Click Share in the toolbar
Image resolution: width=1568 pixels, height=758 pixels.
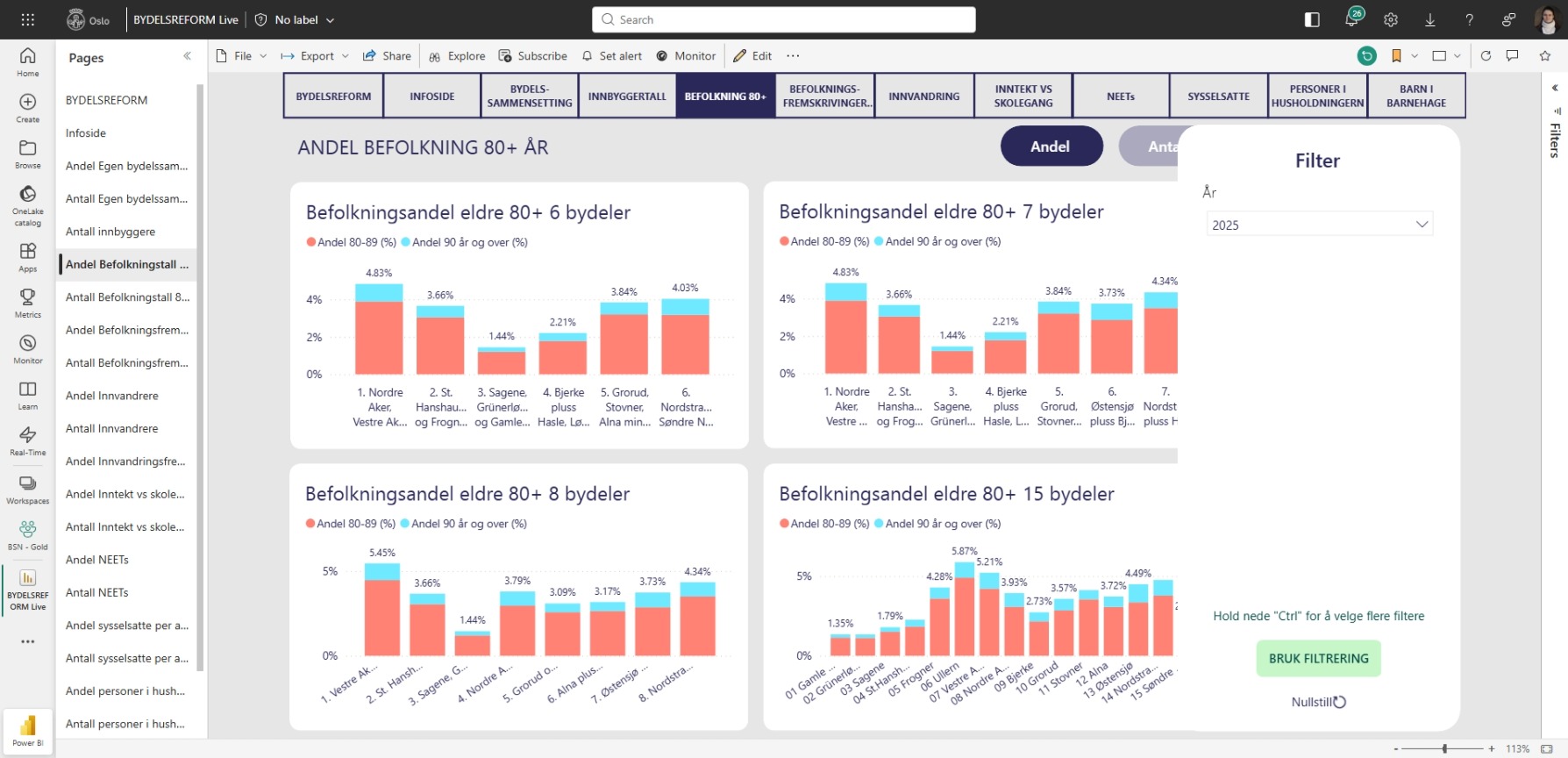click(x=387, y=55)
